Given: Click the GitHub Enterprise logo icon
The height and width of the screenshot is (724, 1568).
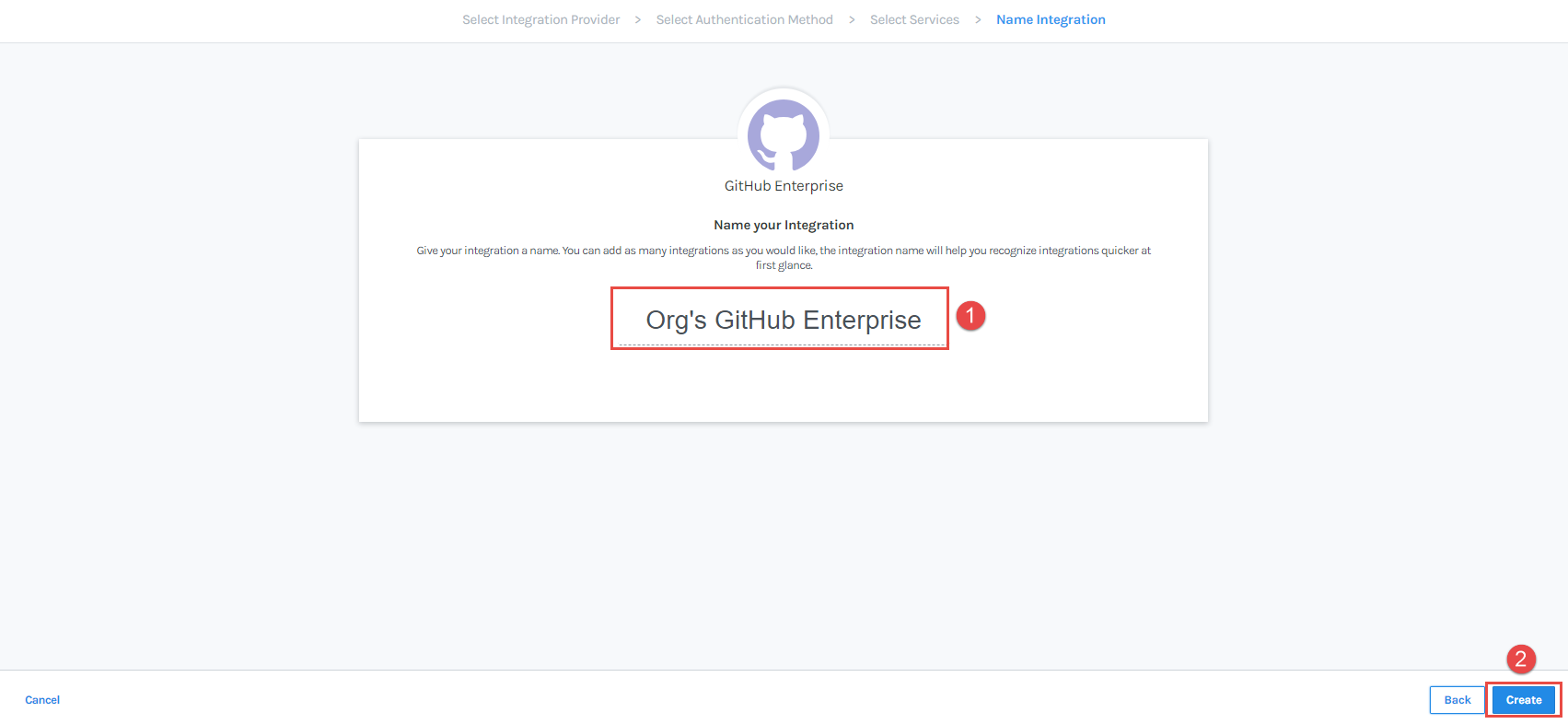Looking at the screenshot, I should point(784,134).
